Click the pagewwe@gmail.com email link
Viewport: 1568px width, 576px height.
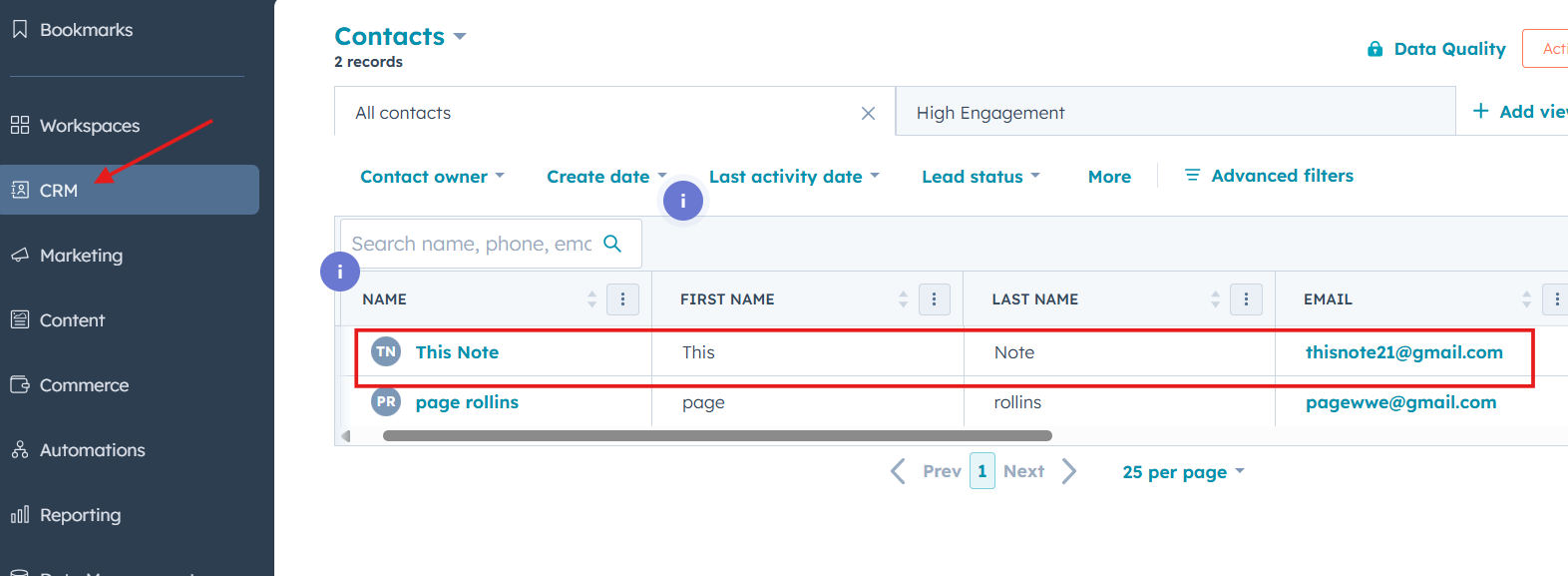pos(1400,402)
